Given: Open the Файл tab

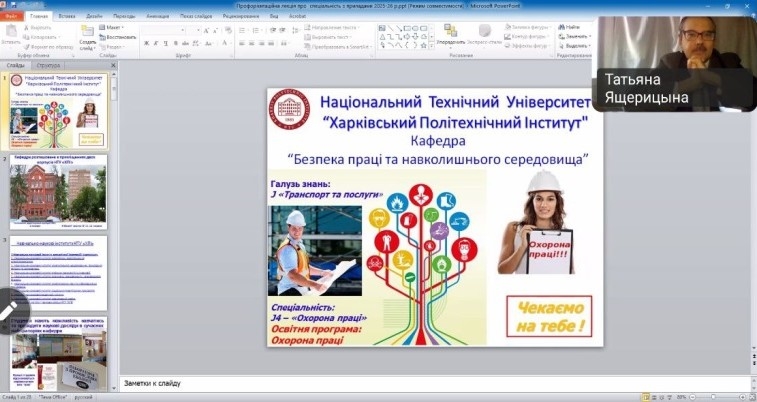Looking at the screenshot, I should pyautogui.click(x=11, y=16).
